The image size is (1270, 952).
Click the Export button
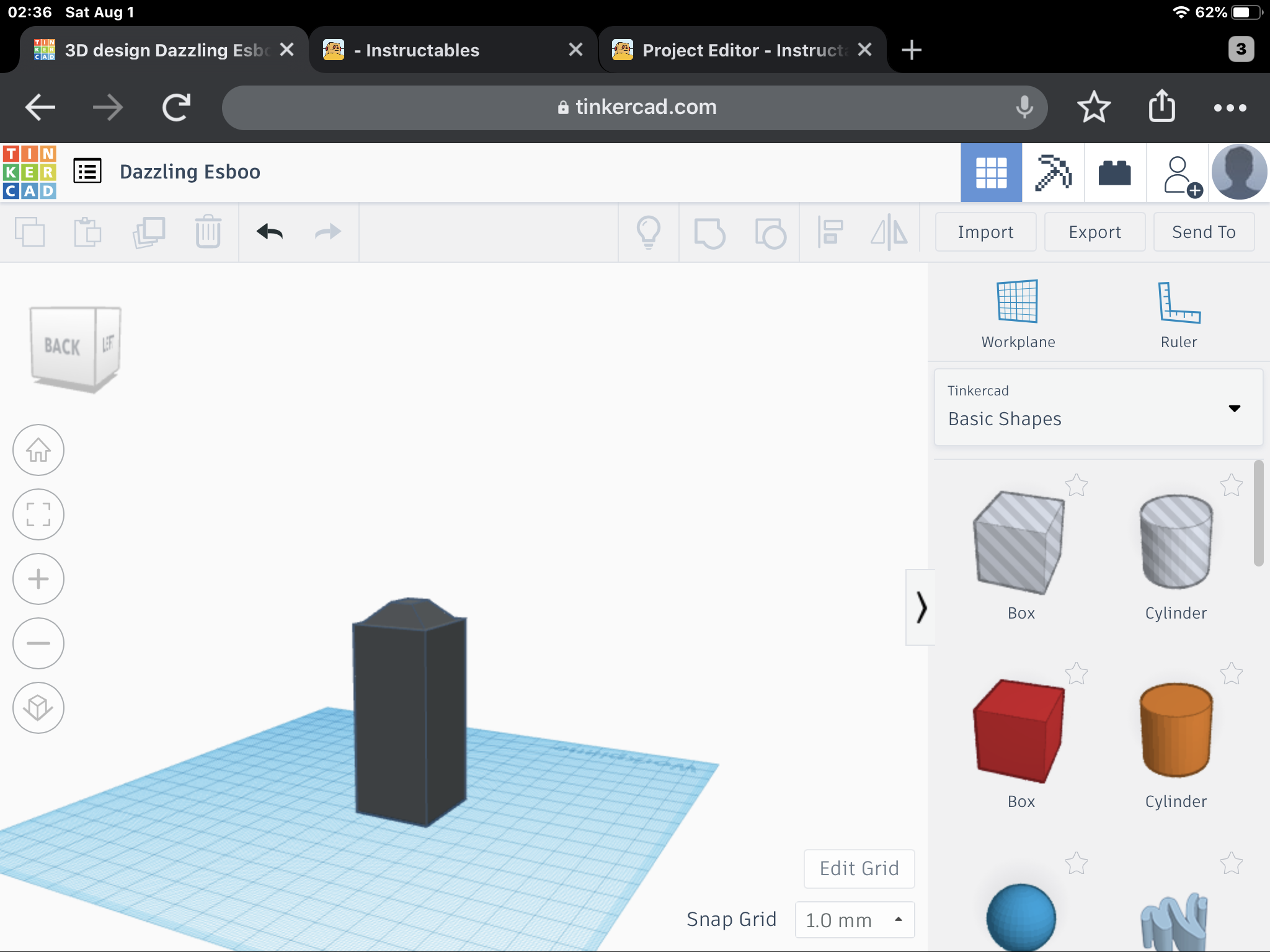1095,232
